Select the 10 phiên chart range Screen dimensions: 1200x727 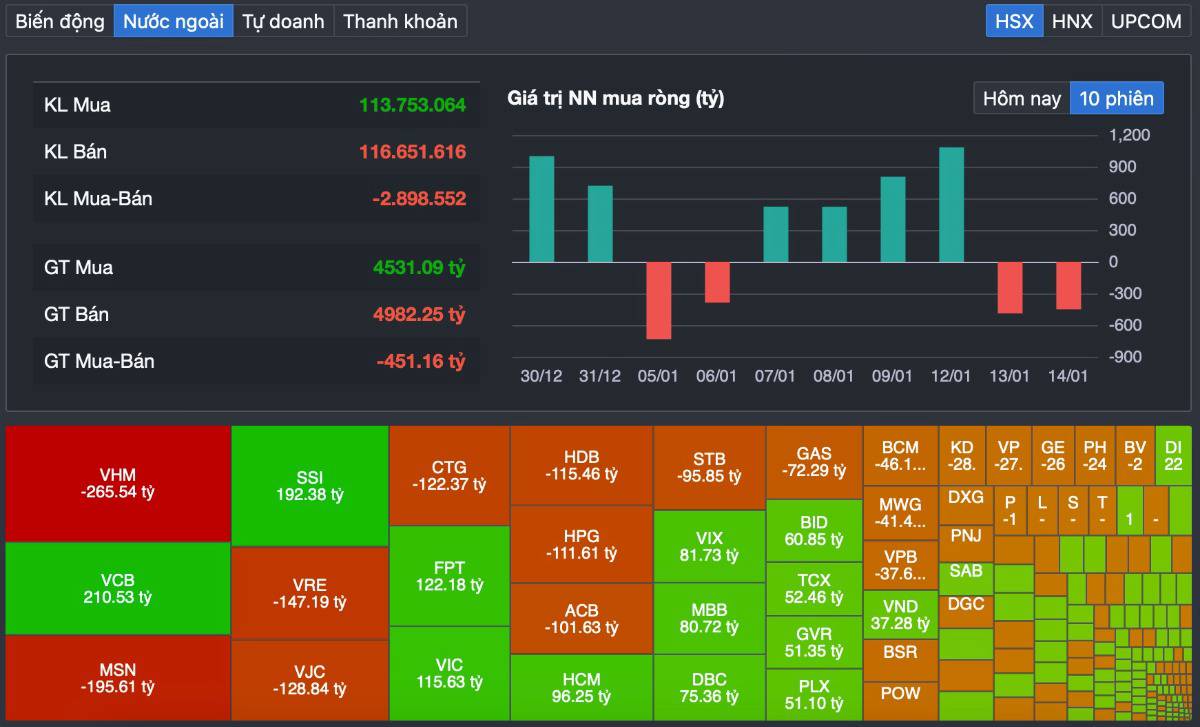click(1117, 98)
